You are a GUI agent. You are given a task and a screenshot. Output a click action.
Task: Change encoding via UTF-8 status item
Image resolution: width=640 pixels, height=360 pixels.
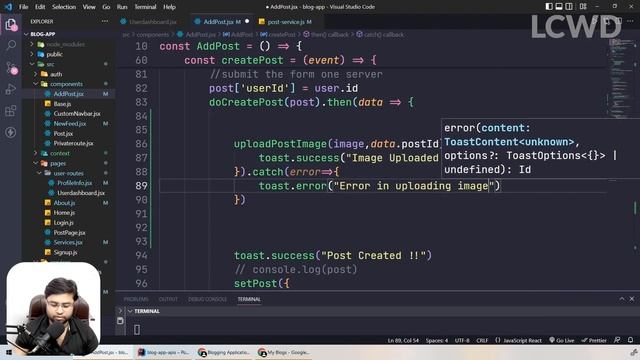462,340
